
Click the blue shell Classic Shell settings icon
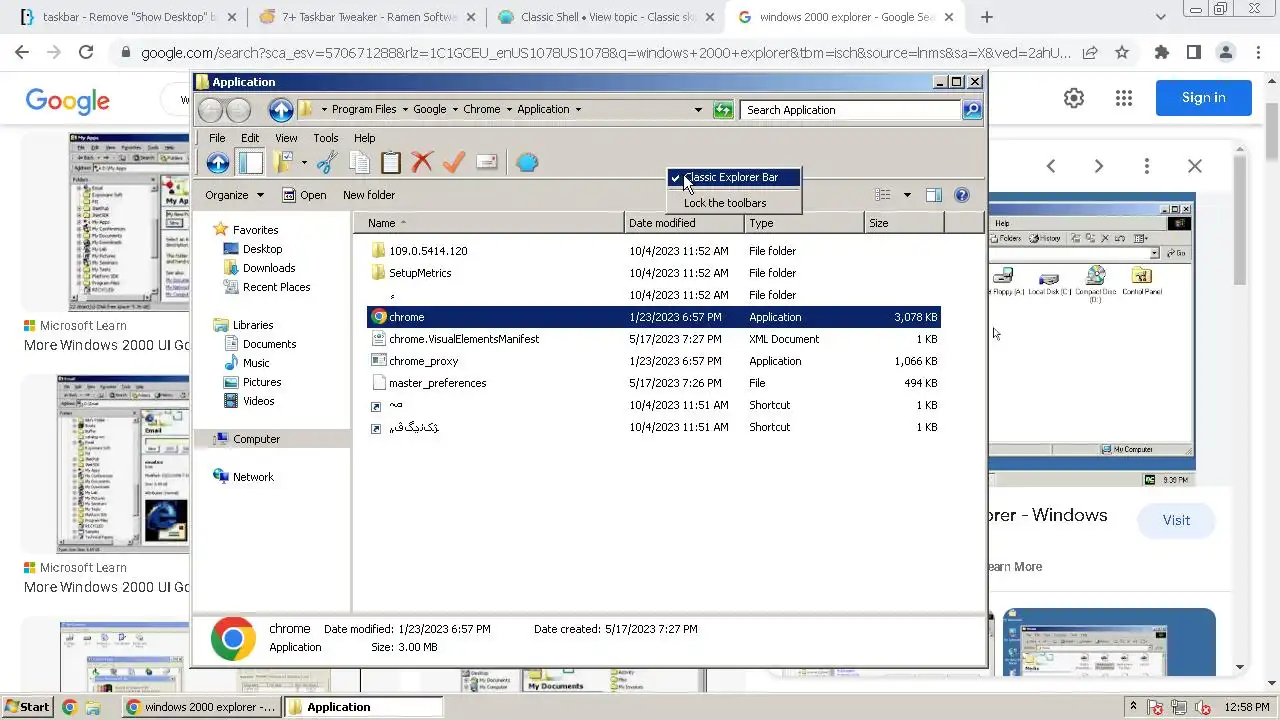527,162
